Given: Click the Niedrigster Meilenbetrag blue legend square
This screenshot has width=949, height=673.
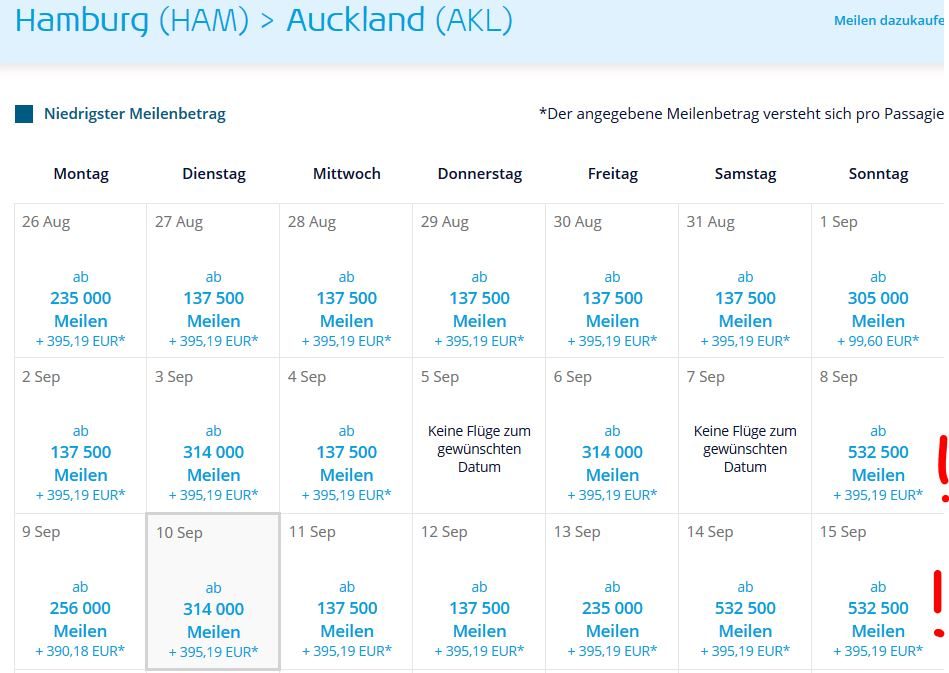Looking at the screenshot, I should pyautogui.click(x=24, y=114).
